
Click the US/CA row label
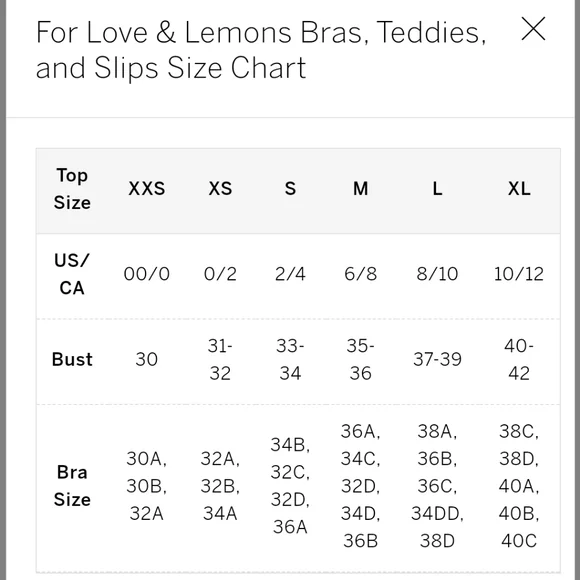72,274
